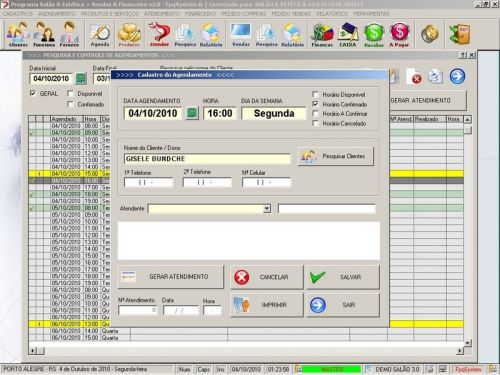Click the 2º Telefone field
500x375 pixels.
(x=207, y=182)
